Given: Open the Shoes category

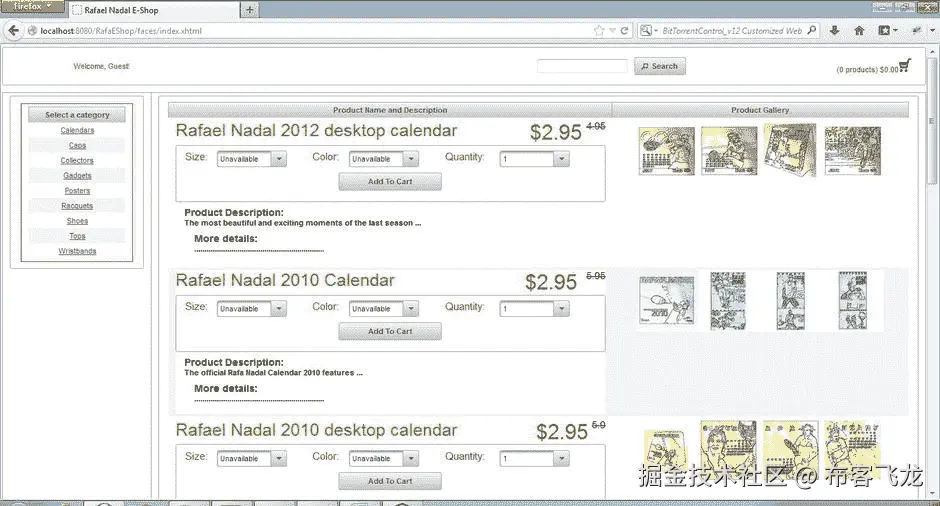Looking at the screenshot, I should 77,221.
